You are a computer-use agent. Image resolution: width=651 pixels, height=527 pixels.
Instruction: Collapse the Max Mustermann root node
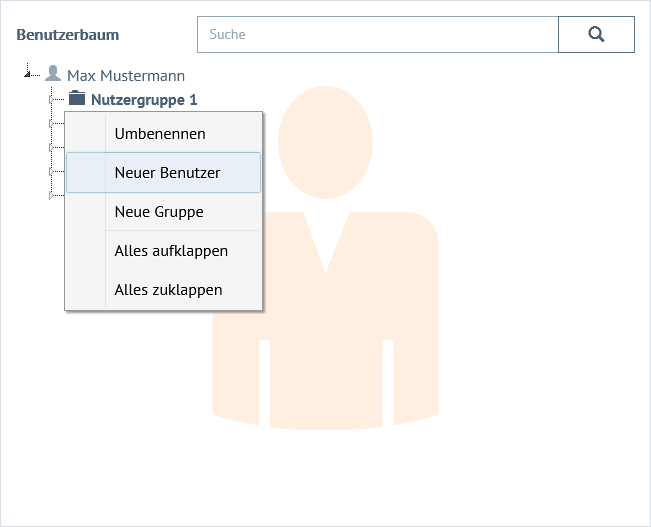tap(27, 74)
